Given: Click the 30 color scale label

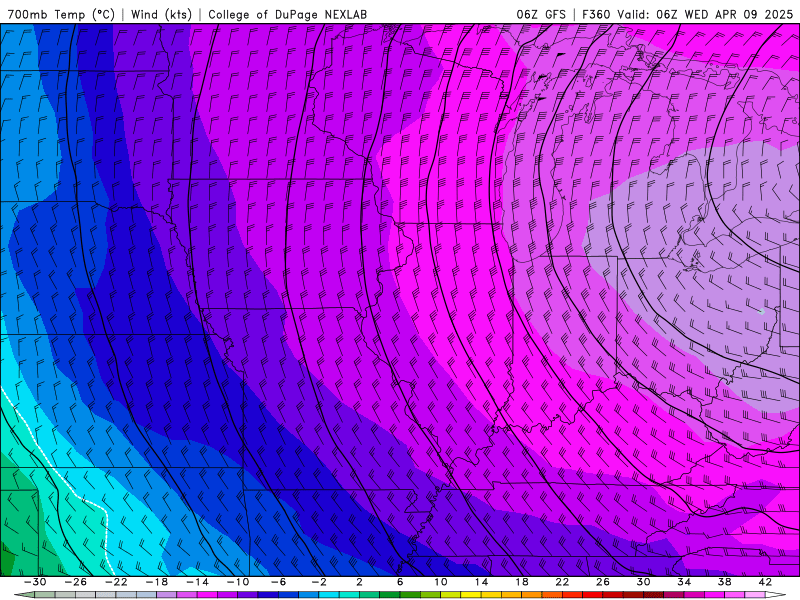Looking at the screenshot, I should coord(643,582).
